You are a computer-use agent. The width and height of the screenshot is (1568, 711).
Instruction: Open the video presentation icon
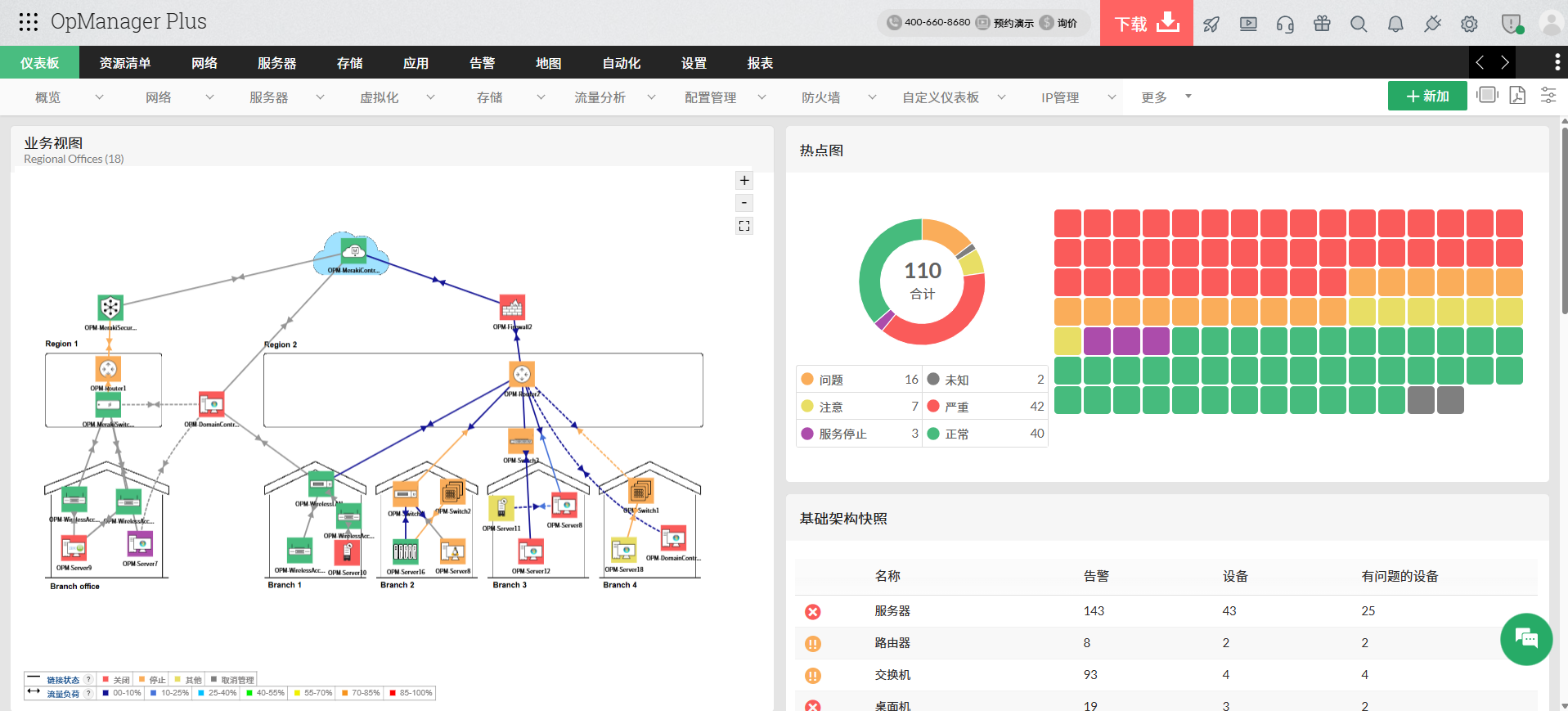click(1248, 24)
